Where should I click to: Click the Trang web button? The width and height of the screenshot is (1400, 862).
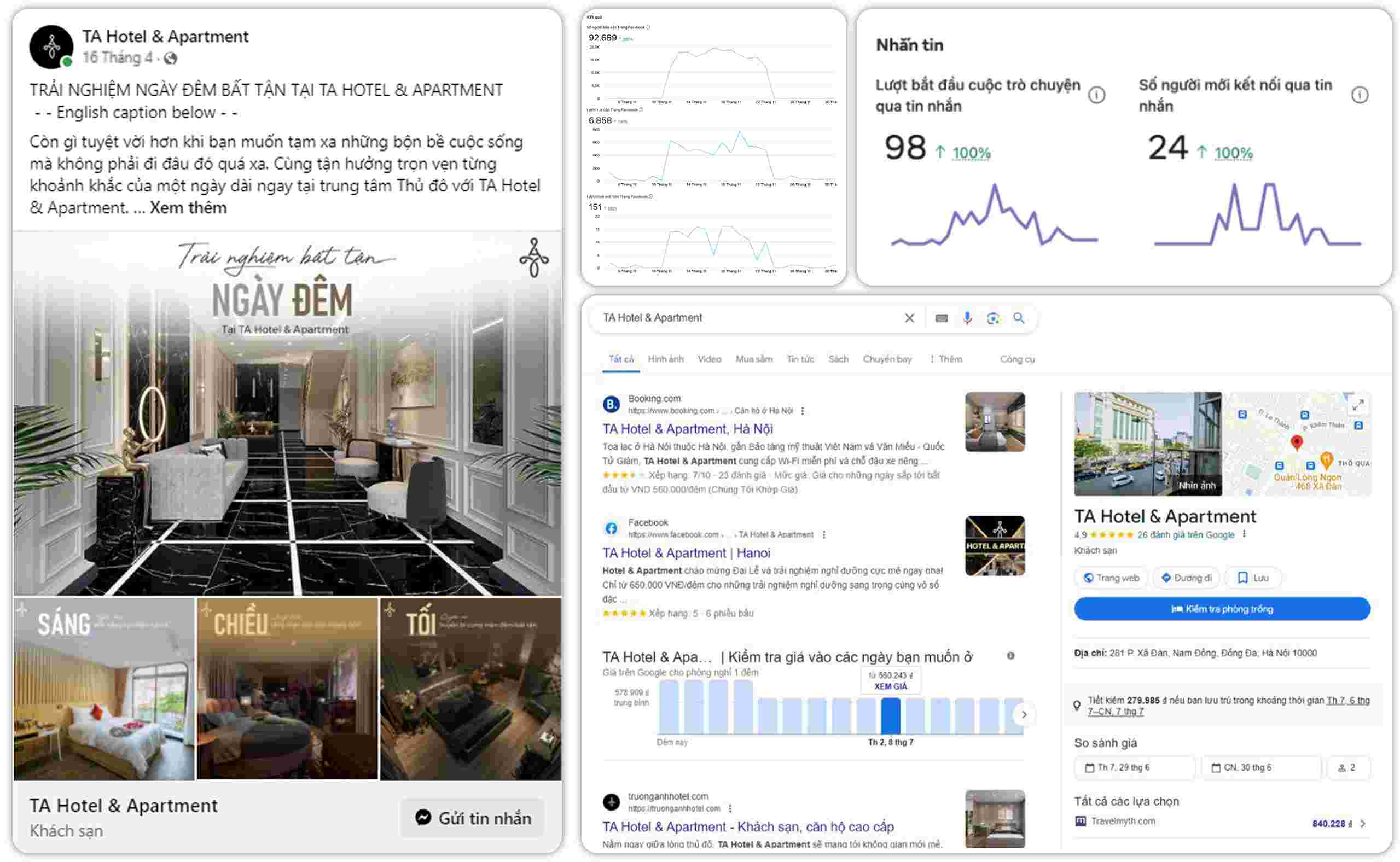tap(1111, 578)
